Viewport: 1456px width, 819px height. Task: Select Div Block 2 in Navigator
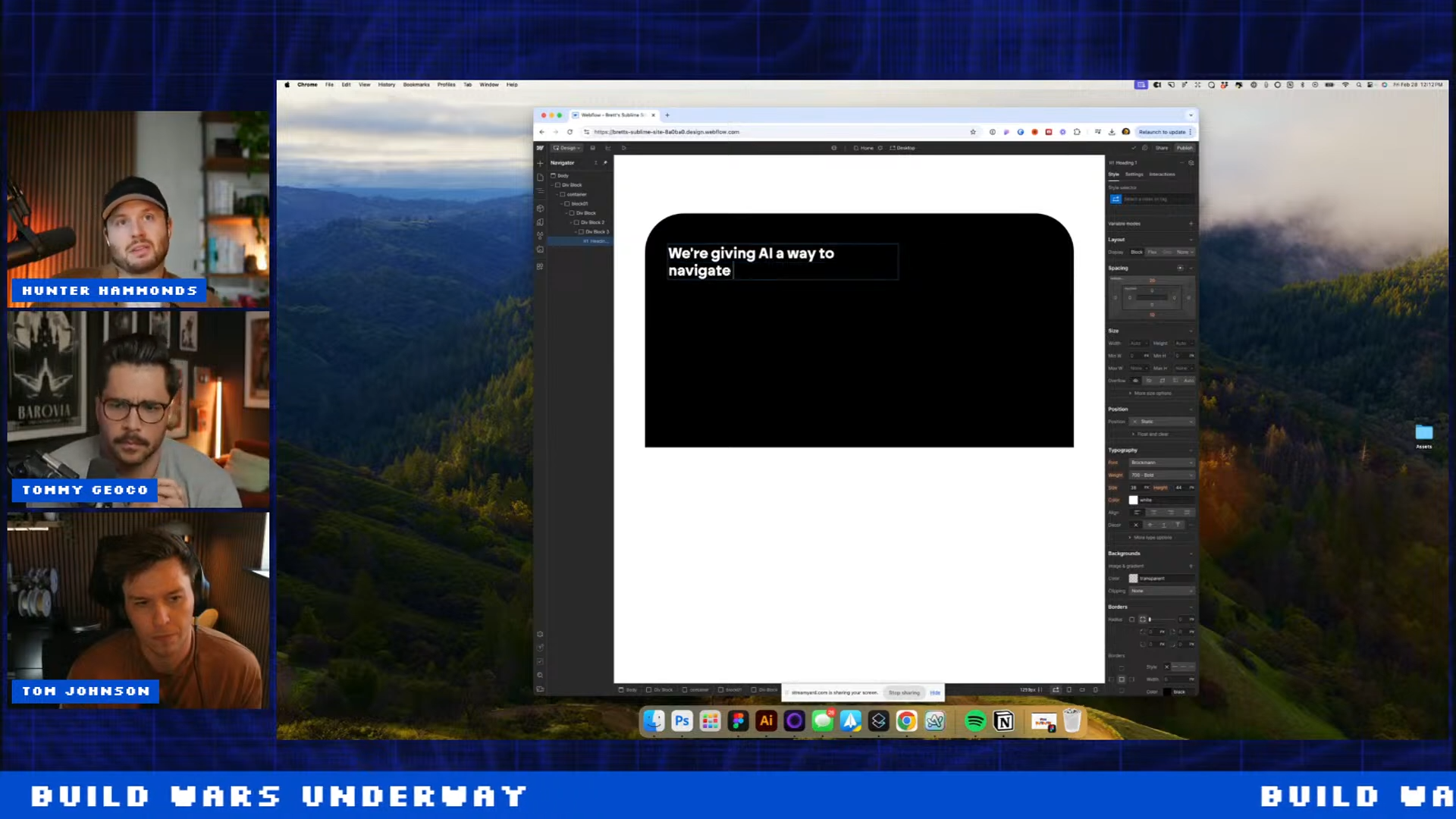591,222
